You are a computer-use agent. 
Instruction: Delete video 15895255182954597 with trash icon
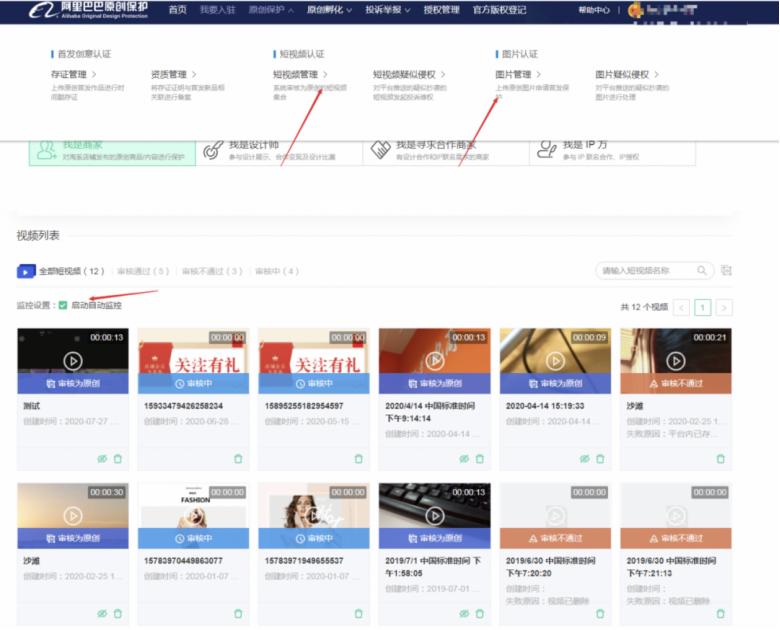359,459
